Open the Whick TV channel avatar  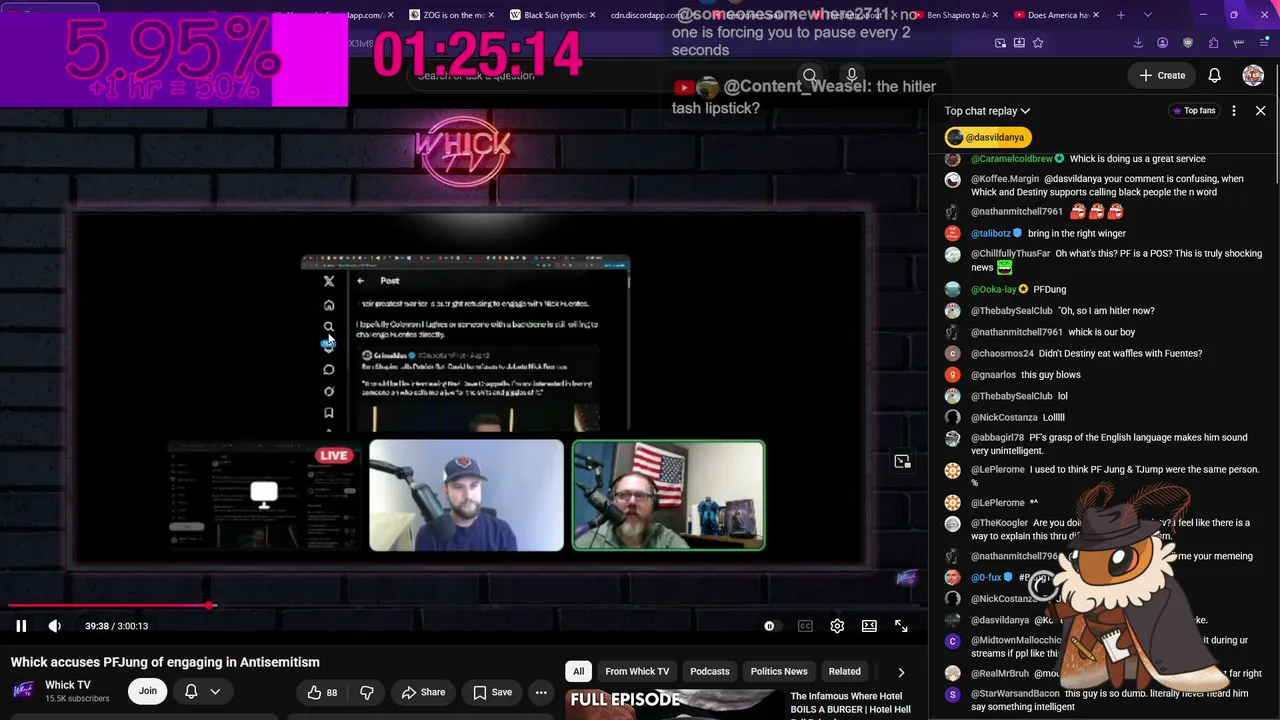click(x=24, y=691)
